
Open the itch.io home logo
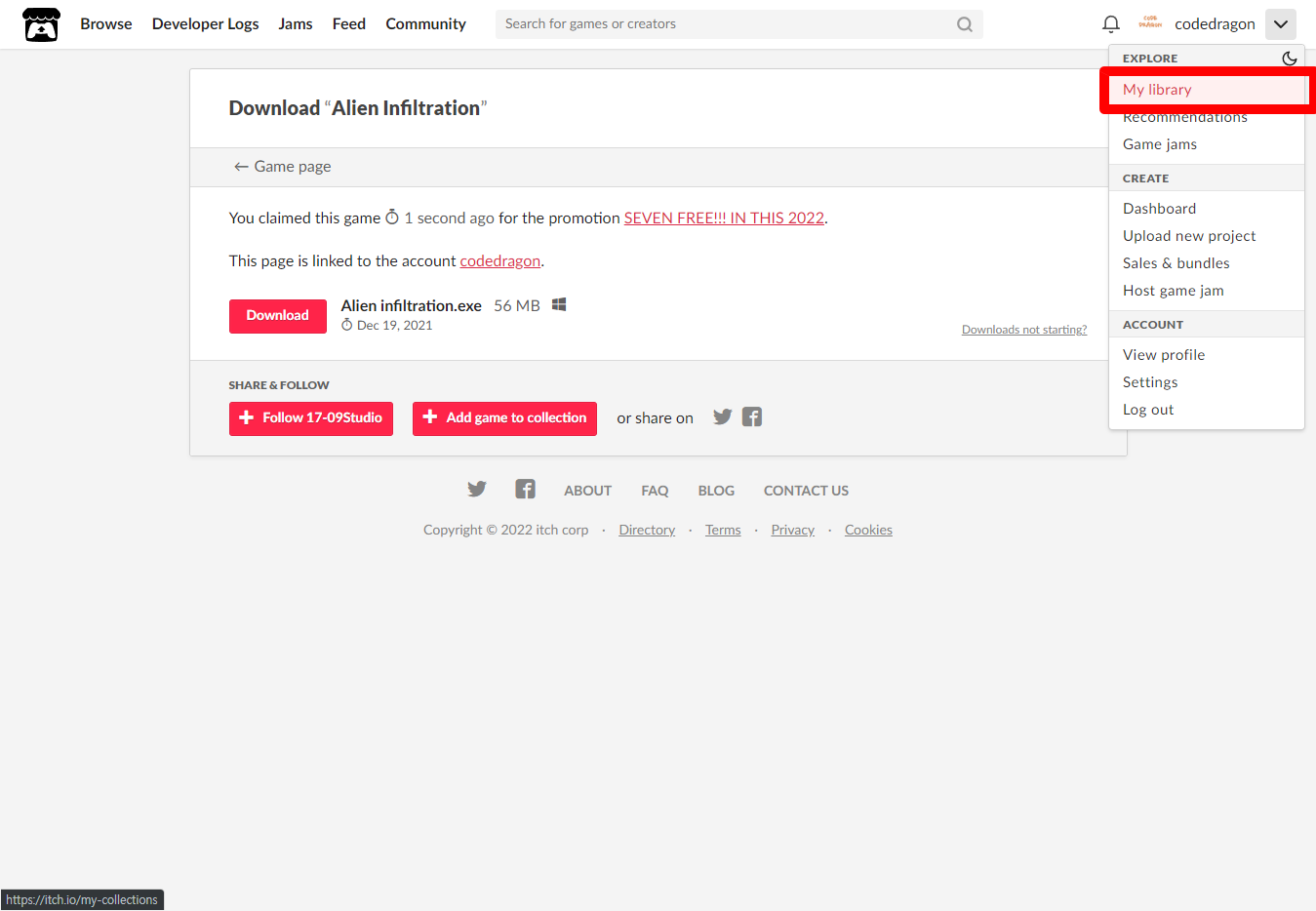point(41,24)
